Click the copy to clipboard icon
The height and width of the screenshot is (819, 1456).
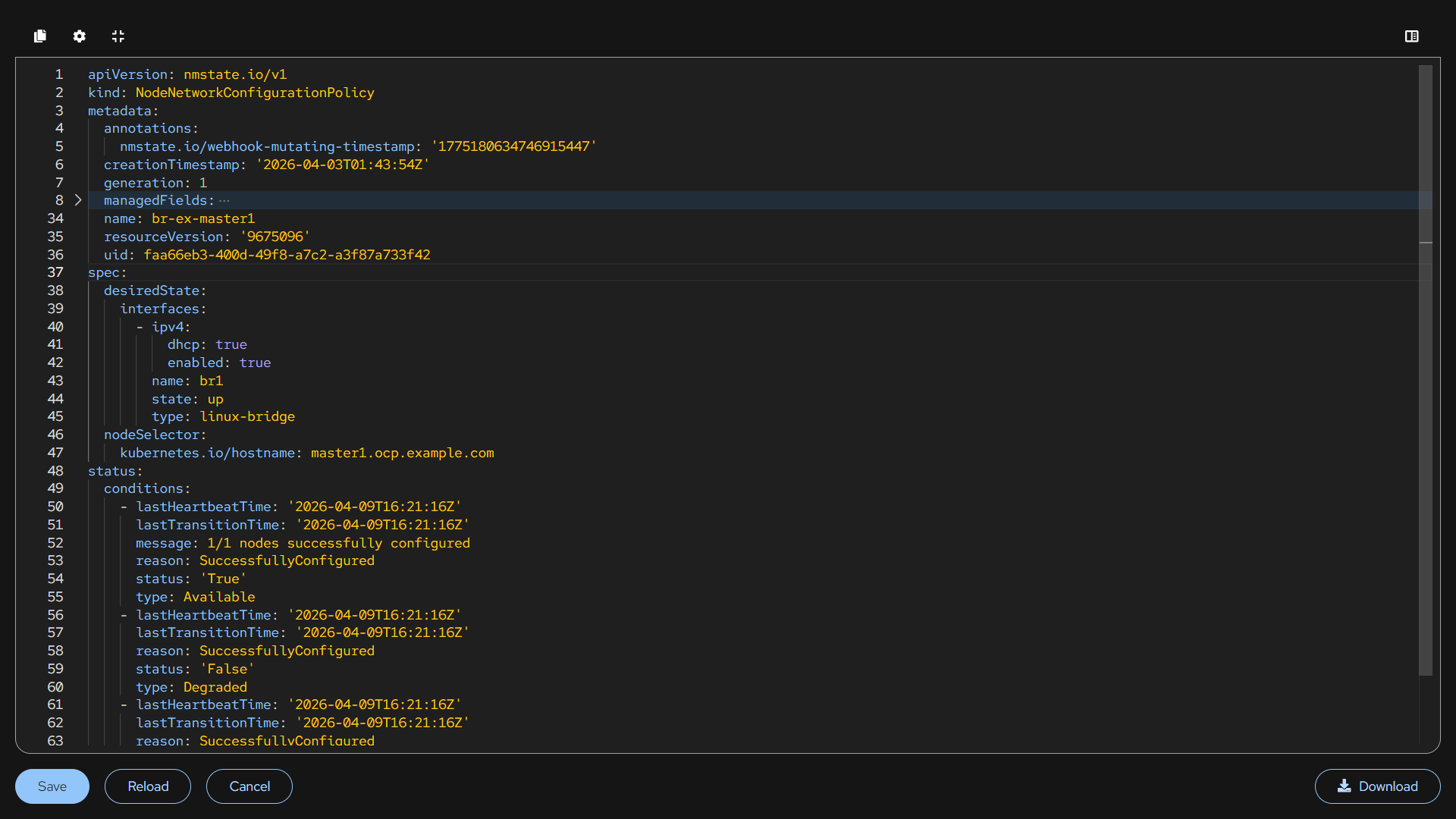click(40, 36)
